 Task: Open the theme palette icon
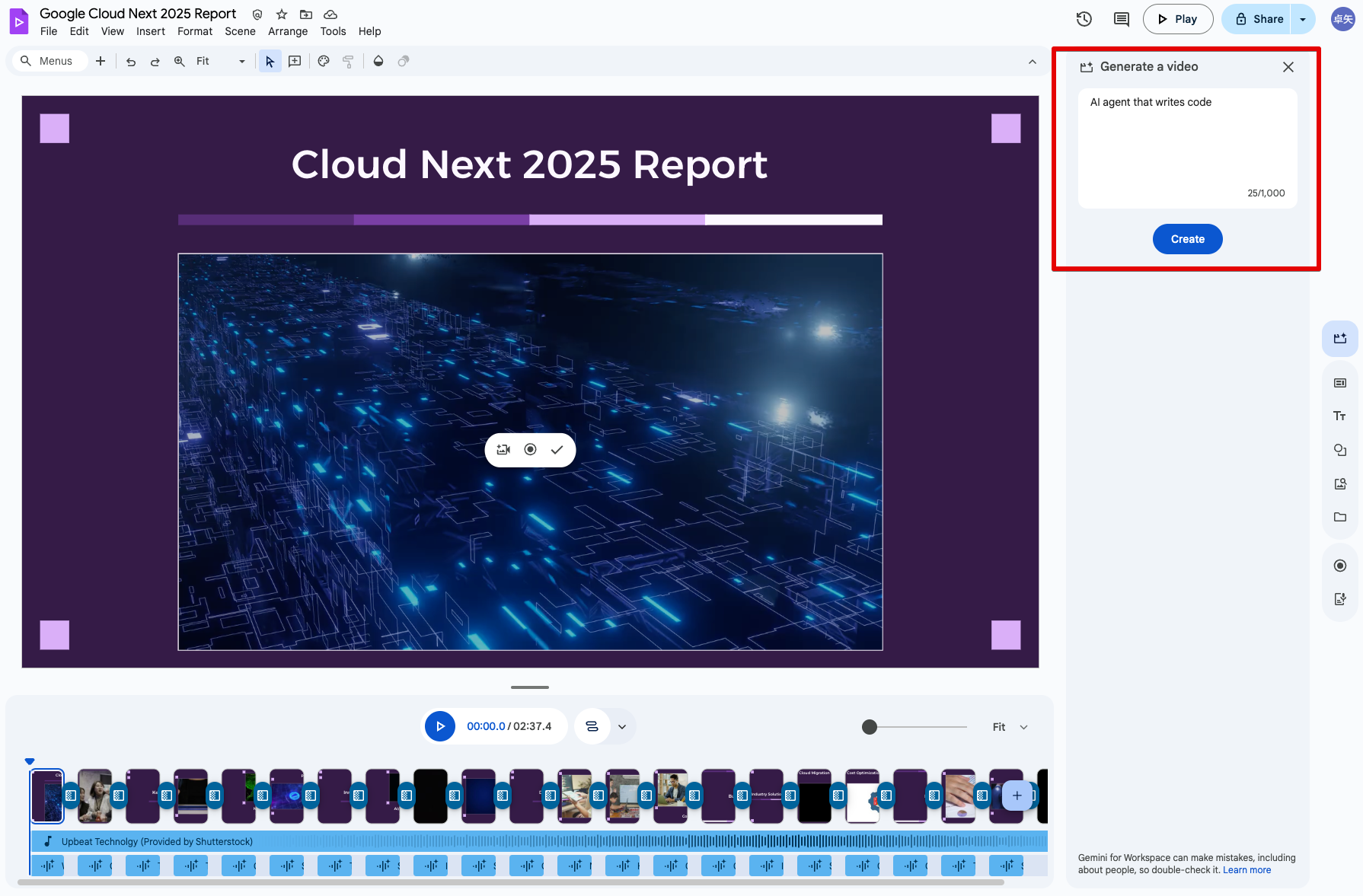pyautogui.click(x=324, y=62)
